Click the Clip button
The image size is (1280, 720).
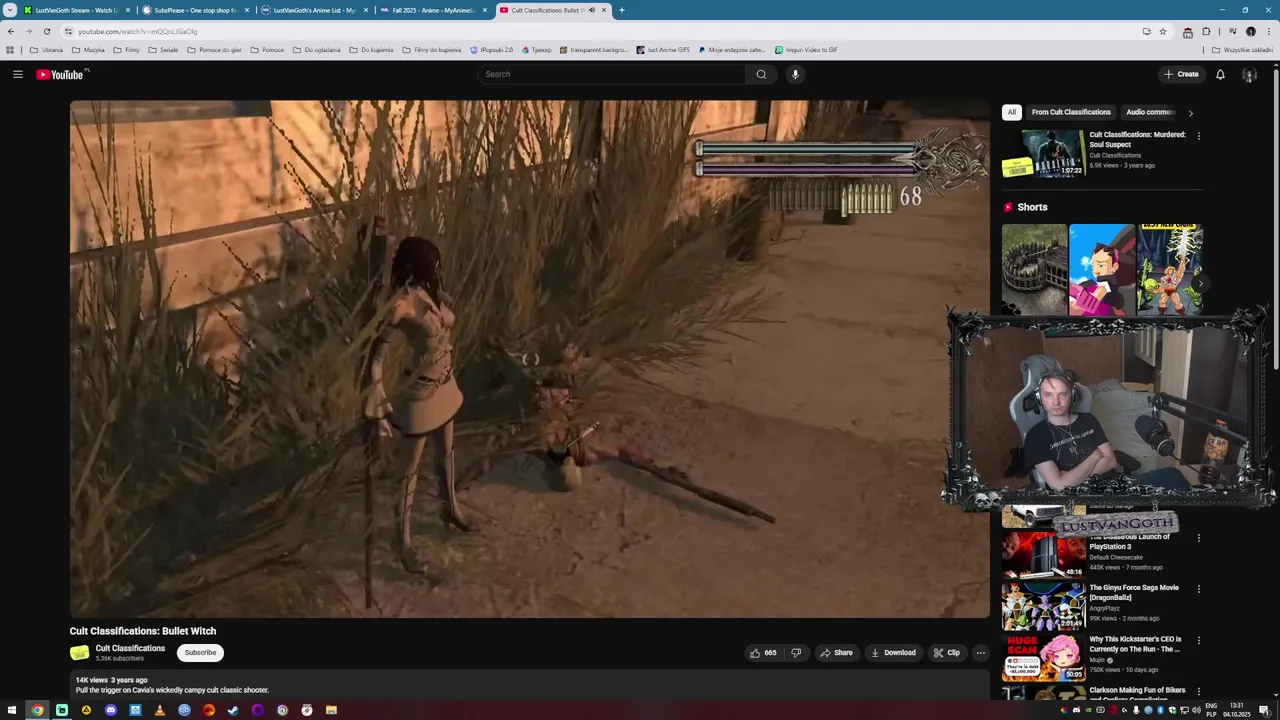946,653
